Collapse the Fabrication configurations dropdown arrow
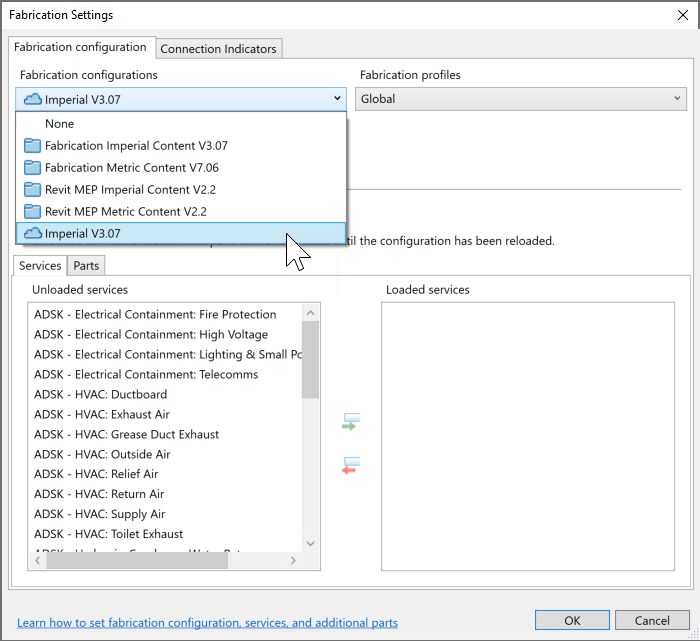The image size is (700, 641). pyautogui.click(x=337, y=99)
